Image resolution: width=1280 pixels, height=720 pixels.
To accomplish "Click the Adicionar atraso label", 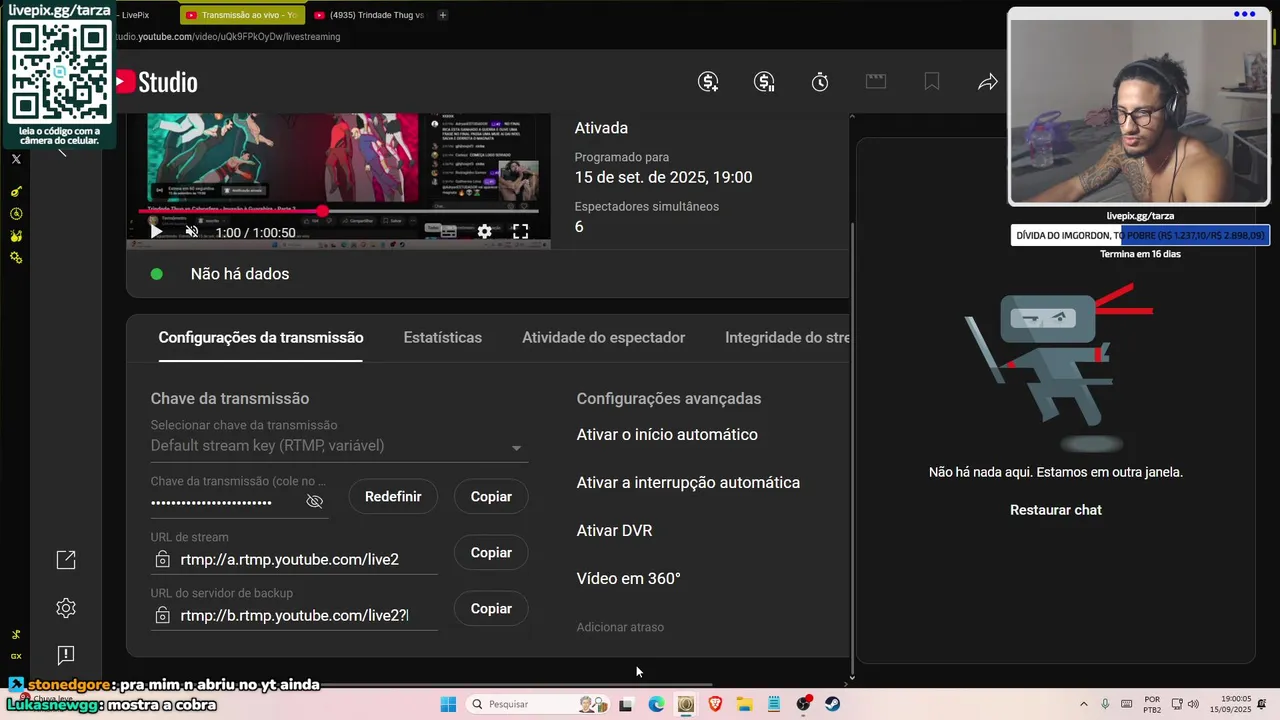I will click(x=620, y=627).
